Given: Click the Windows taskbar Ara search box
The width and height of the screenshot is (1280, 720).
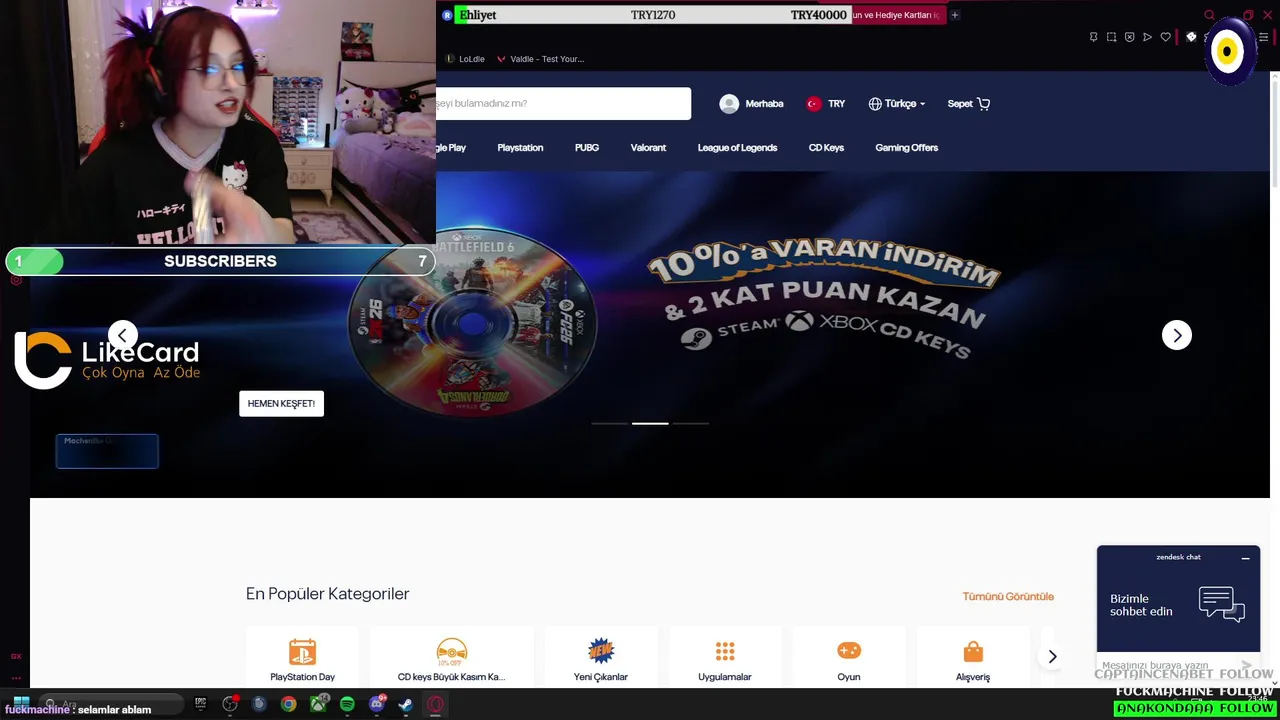Looking at the screenshot, I should click(x=112, y=704).
